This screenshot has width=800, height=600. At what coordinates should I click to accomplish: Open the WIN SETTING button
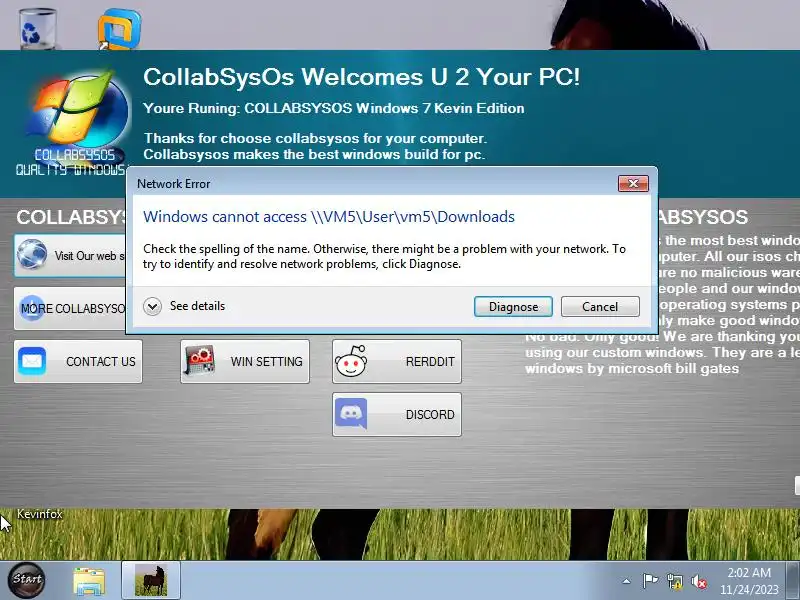click(x=245, y=361)
